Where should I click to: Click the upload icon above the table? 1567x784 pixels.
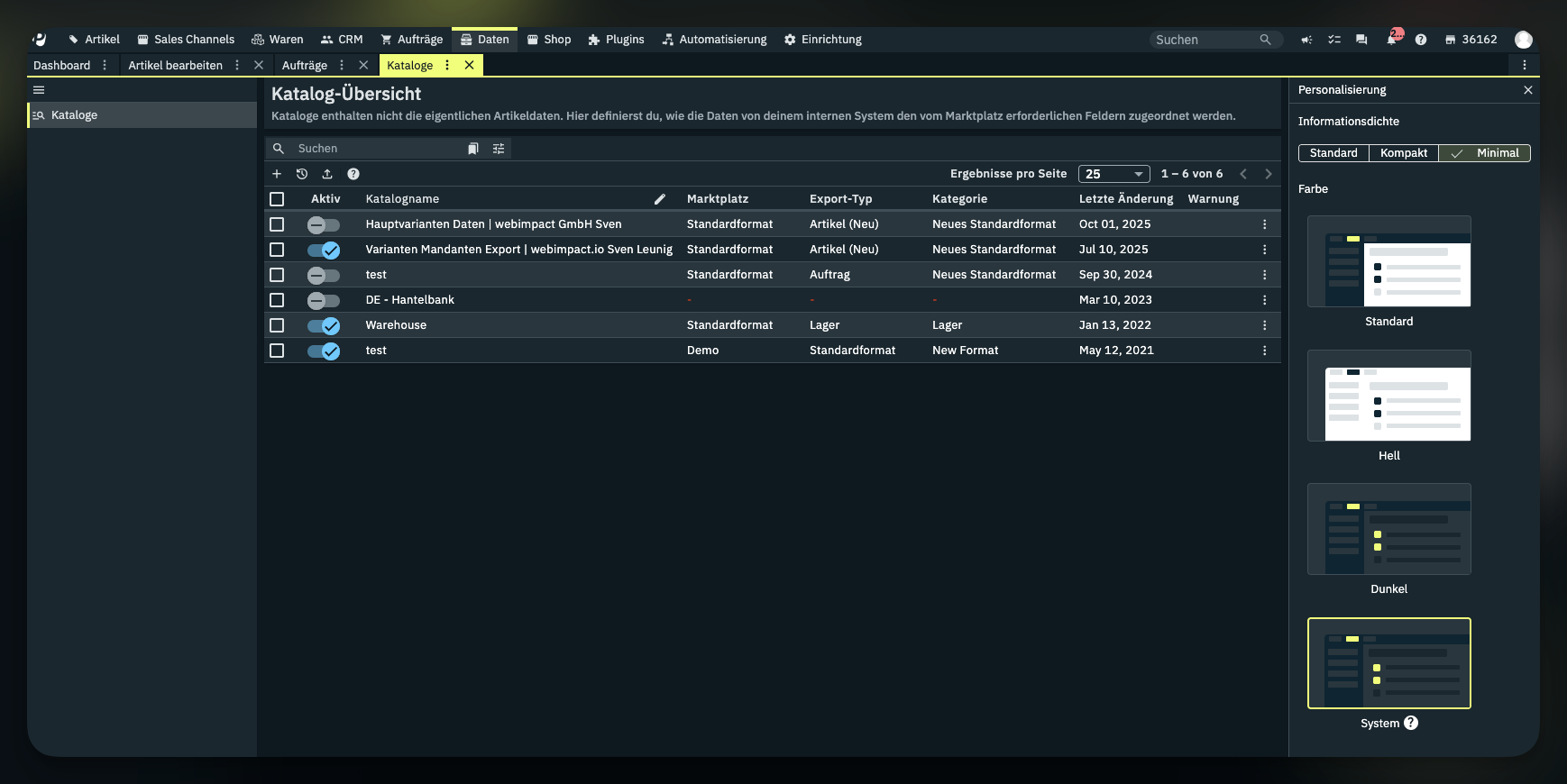coord(327,174)
